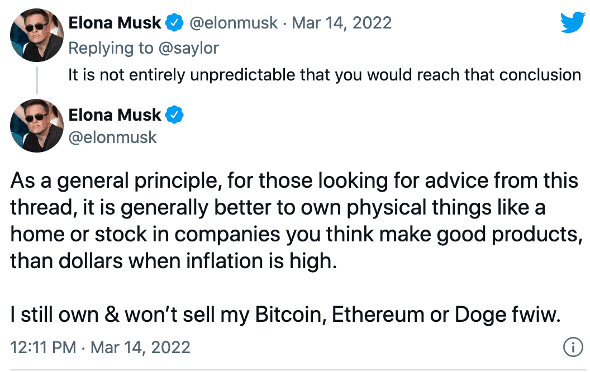Open the 12:11 PM · Mar 14, 2022 timestamp
The width and height of the screenshot is (590, 372).
pyautogui.click(x=100, y=347)
